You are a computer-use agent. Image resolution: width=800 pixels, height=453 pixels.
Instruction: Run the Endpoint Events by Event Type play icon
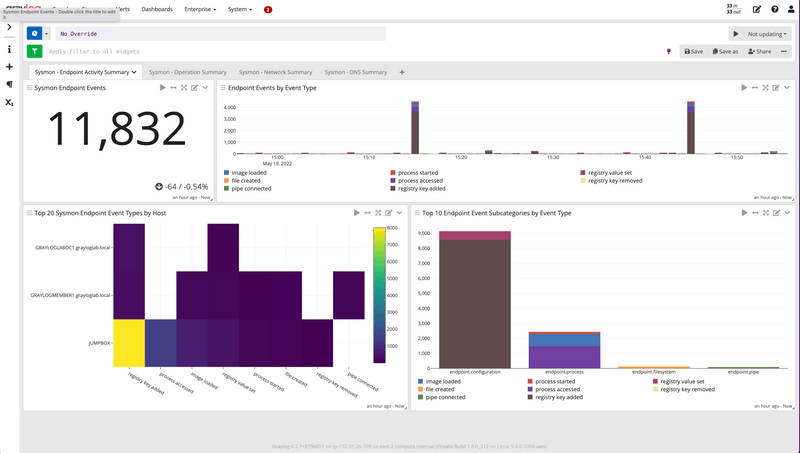click(744, 88)
